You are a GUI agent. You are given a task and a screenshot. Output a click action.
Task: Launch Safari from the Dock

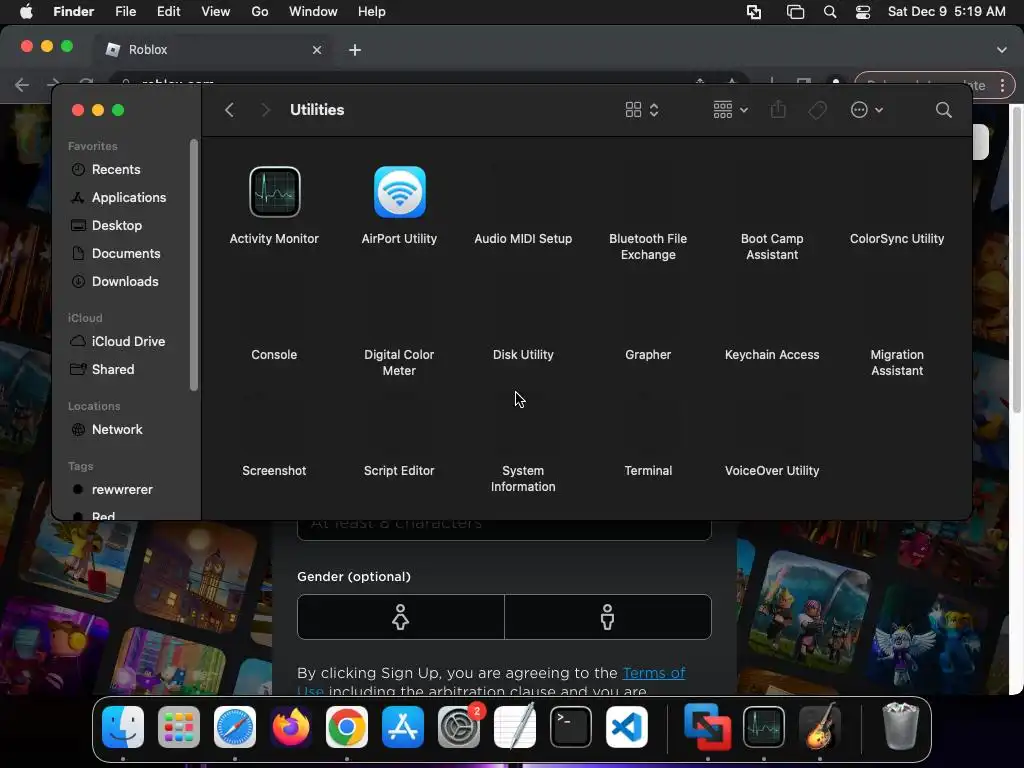coord(235,727)
